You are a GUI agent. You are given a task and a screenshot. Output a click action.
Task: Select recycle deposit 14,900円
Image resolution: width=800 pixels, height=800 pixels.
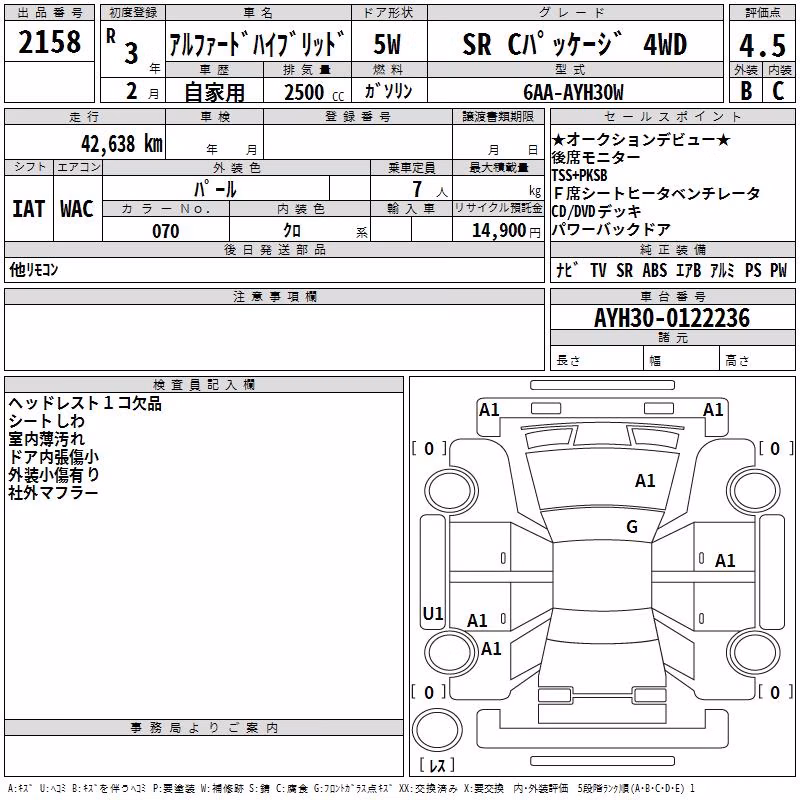coord(506,231)
